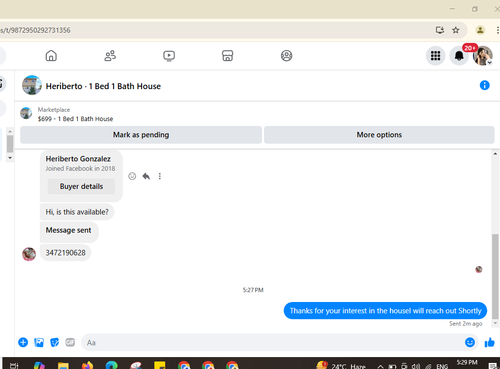The width and height of the screenshot is (500, 369).
Task: Click the chat scrollbar up arrow
Action: 495,154
